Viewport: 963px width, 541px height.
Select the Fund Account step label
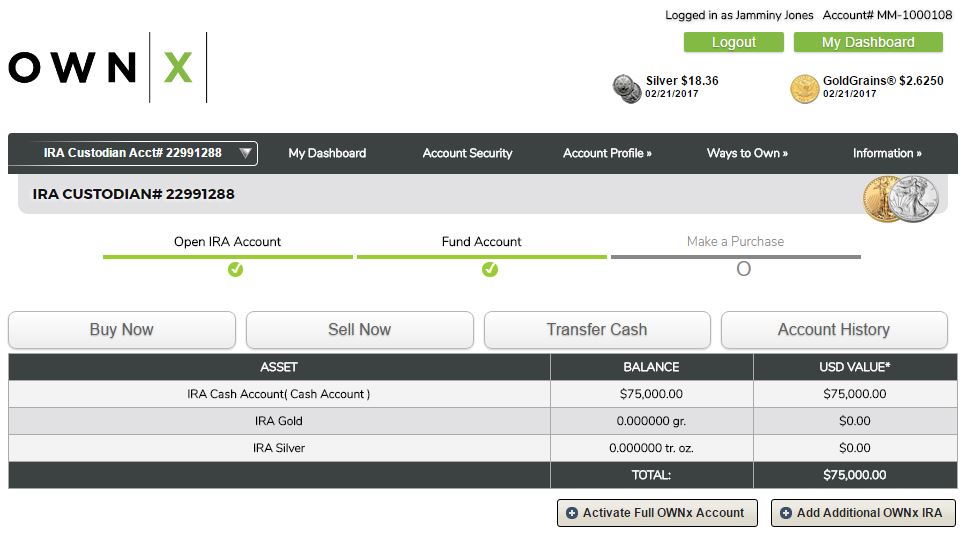pyautogui.click(x=482, y=242)
